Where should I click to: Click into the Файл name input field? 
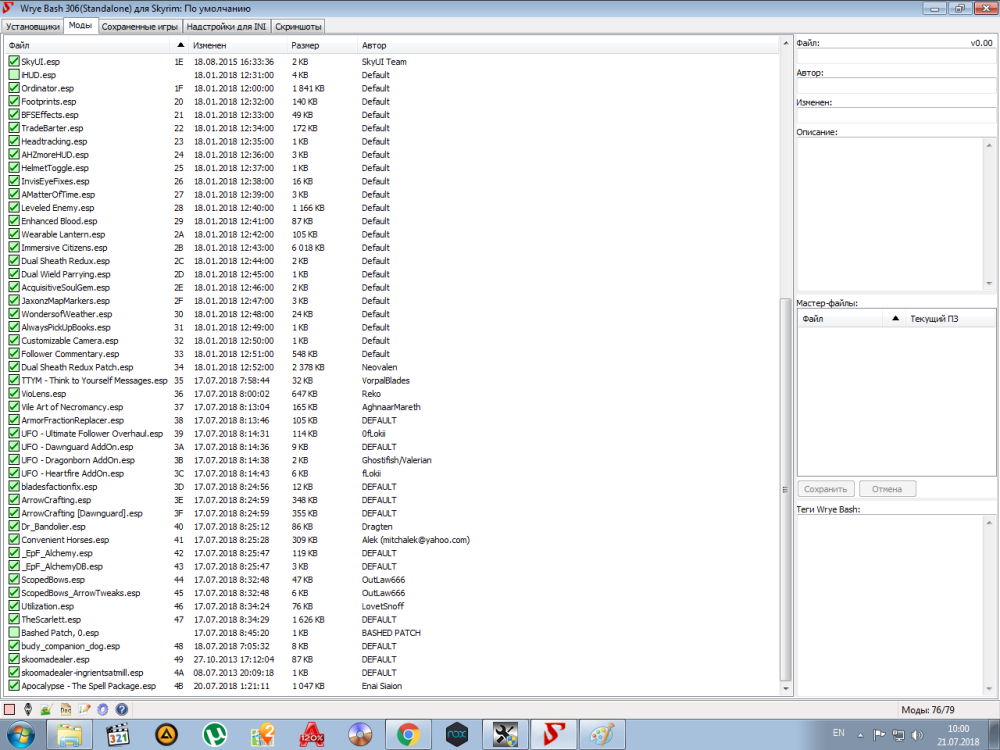click(x=895, y=56)
